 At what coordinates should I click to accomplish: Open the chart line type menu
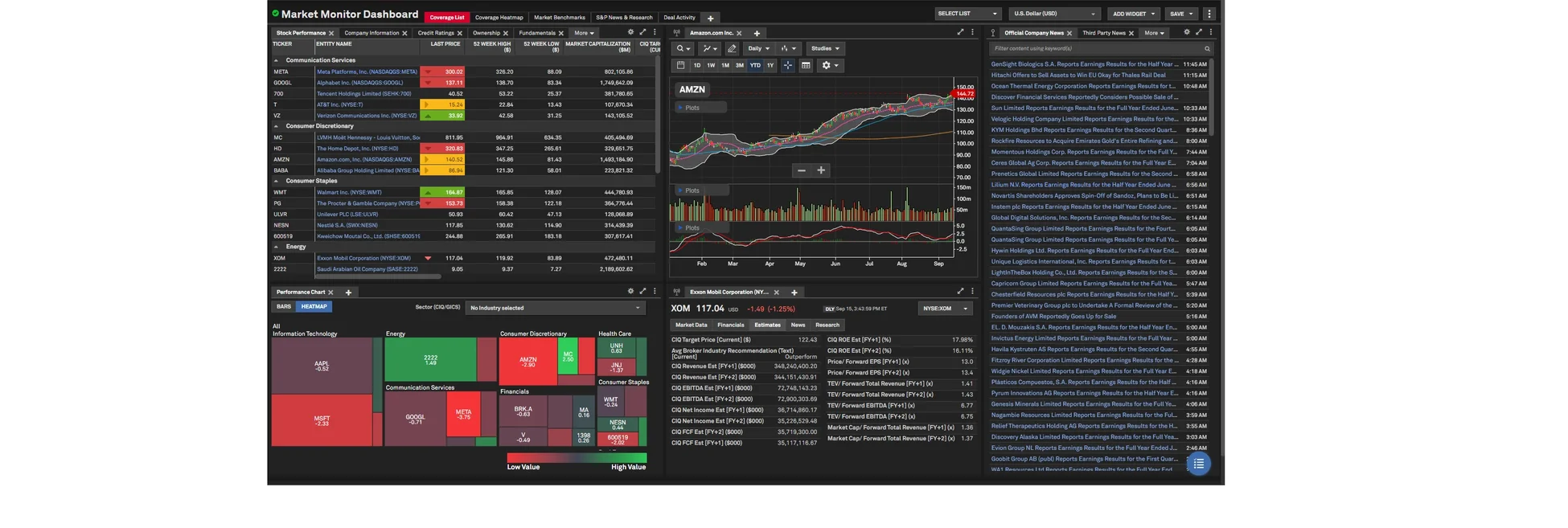click(709, 48)
